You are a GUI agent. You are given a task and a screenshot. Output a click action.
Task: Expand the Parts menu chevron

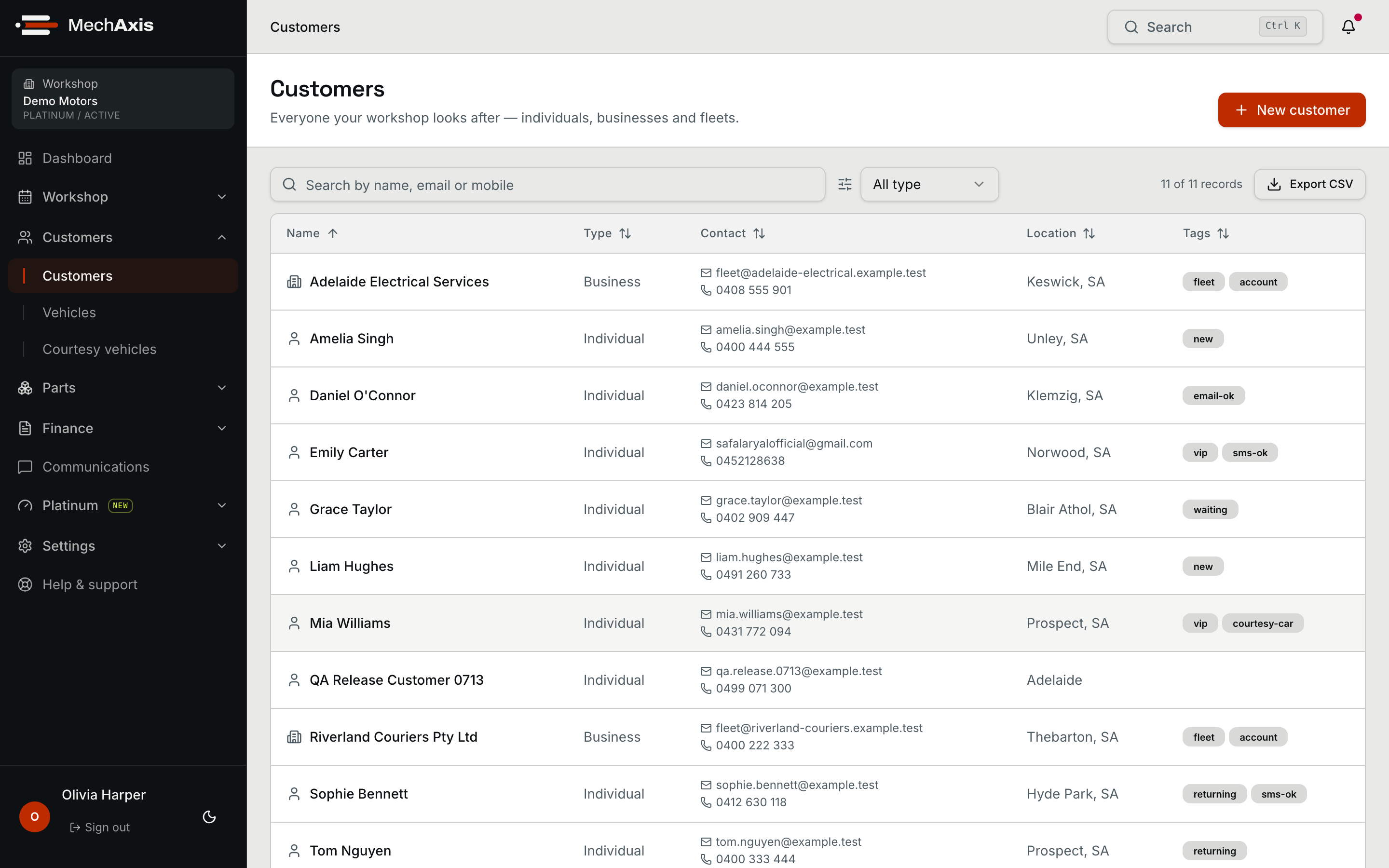(222, 388)
